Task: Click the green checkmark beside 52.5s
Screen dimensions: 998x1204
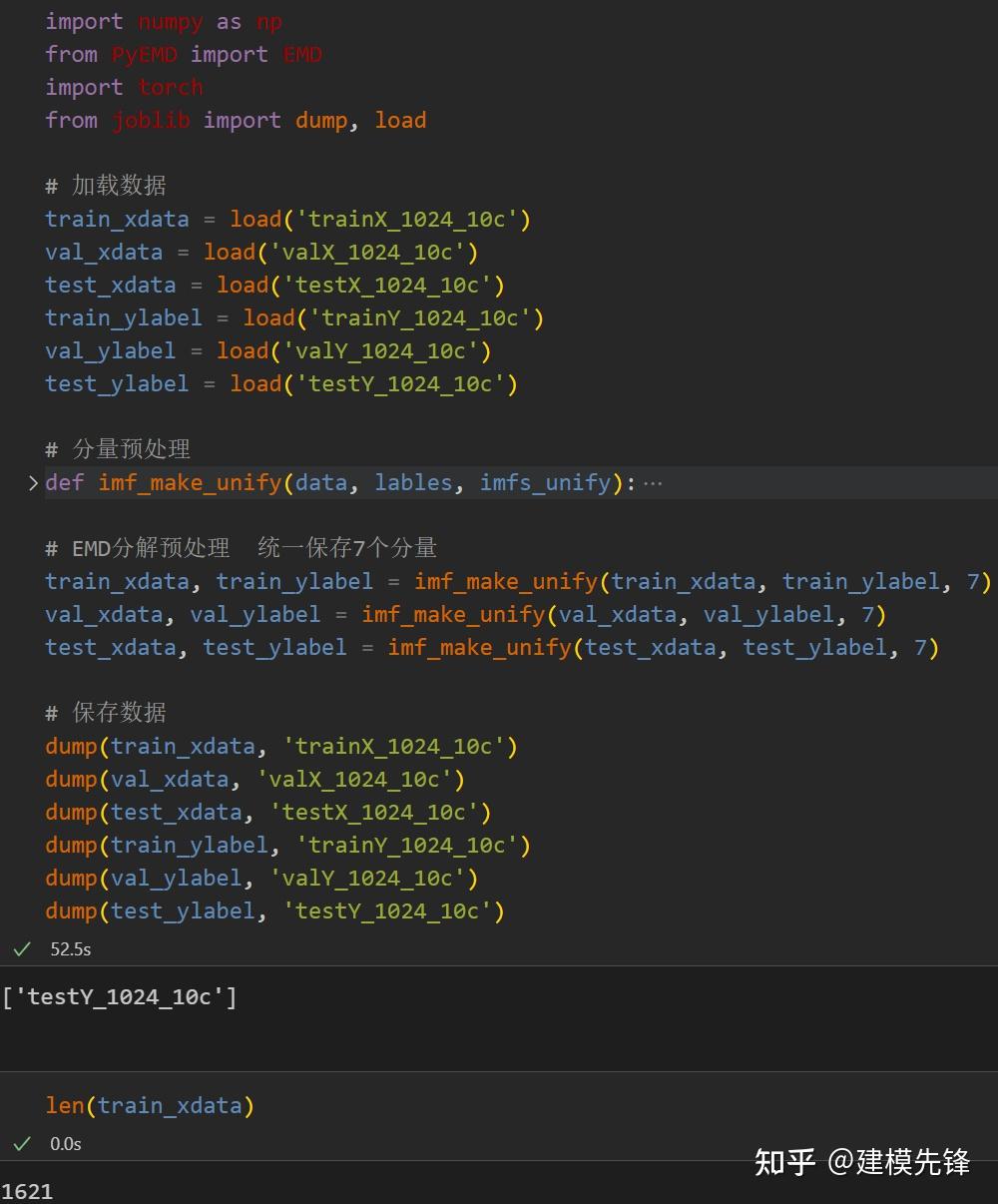Action: [21, 948]
